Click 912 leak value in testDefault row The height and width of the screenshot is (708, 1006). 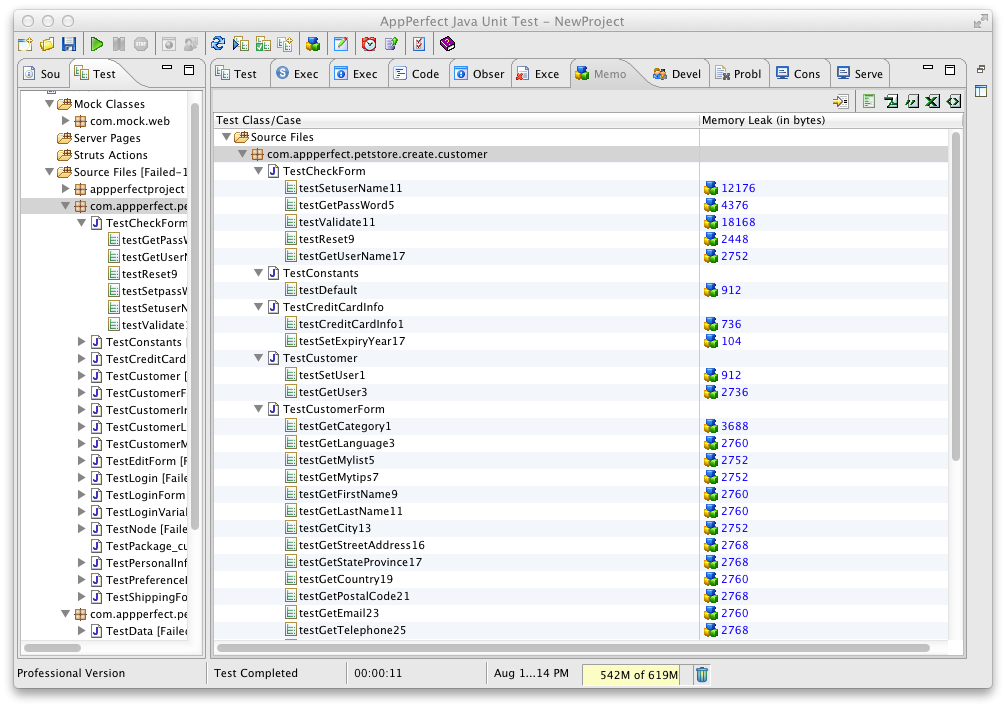[731, 290]
